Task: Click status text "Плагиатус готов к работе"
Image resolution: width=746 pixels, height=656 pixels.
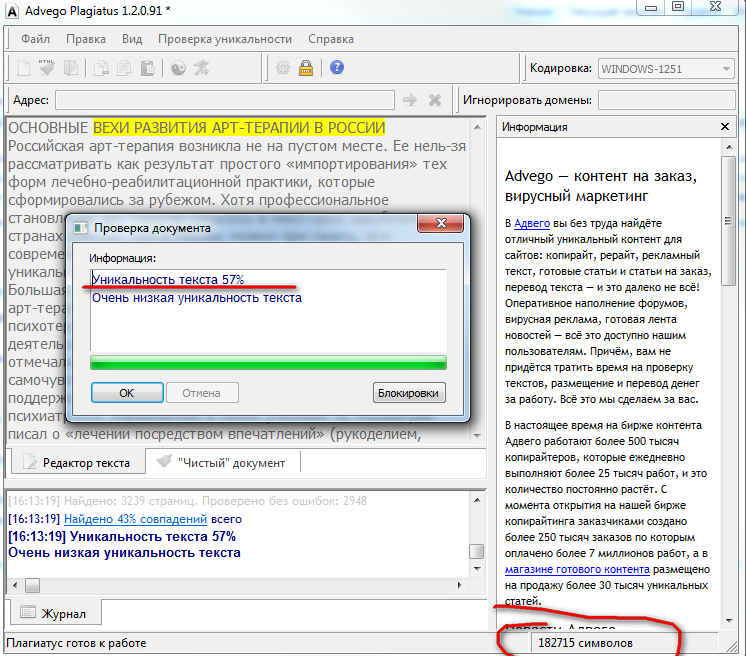Action: (76, 643)
